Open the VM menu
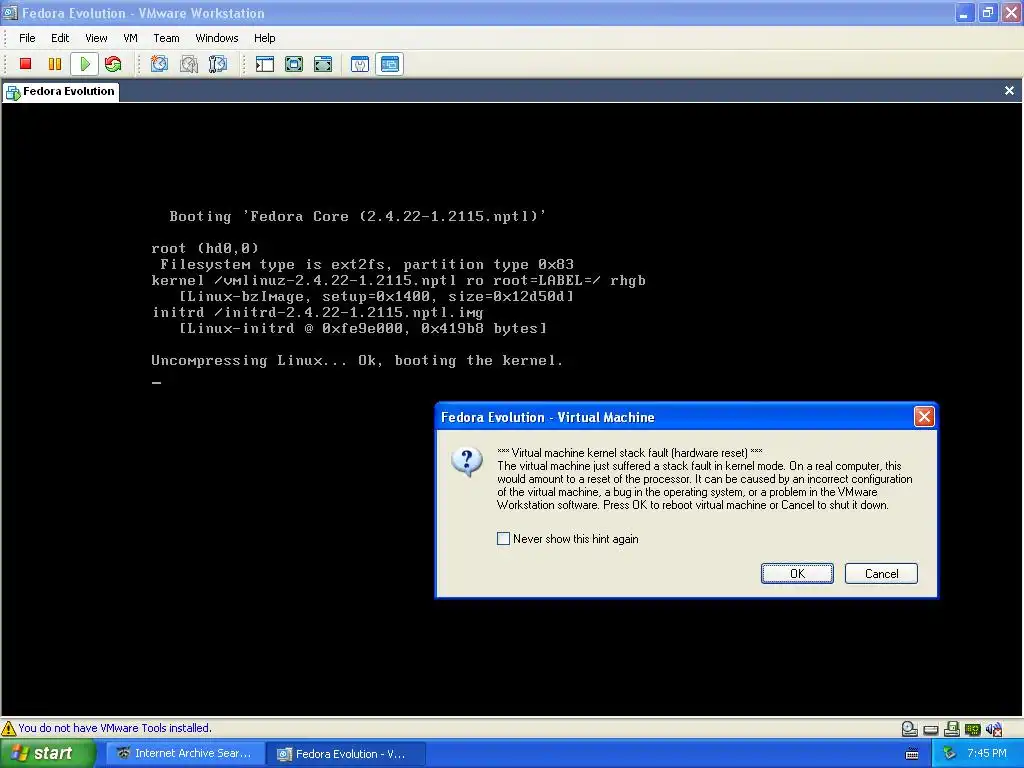 pyautogui.click(x=131, y=38)
